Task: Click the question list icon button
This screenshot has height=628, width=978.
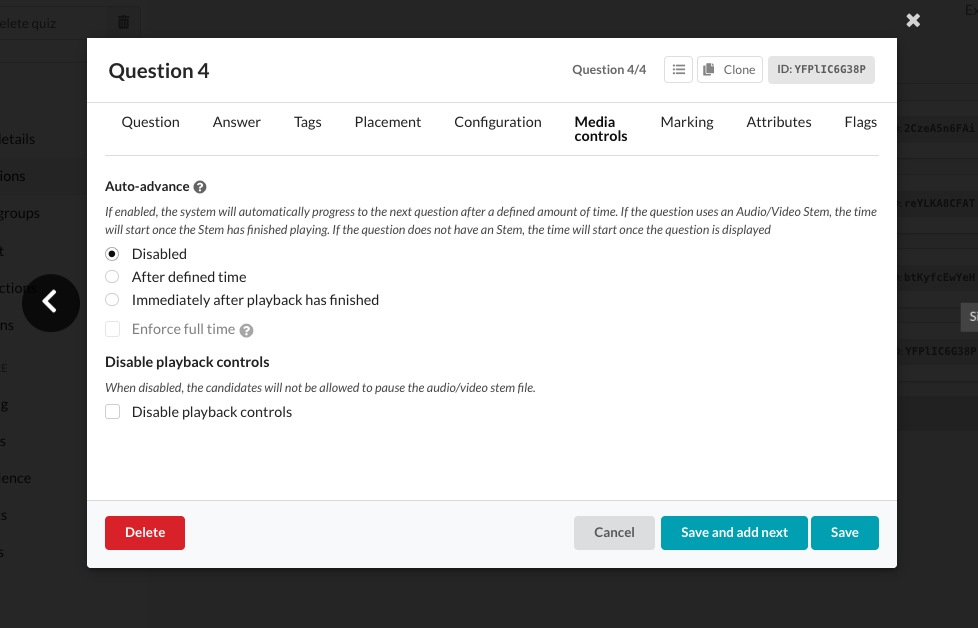Action: (679, 69)
